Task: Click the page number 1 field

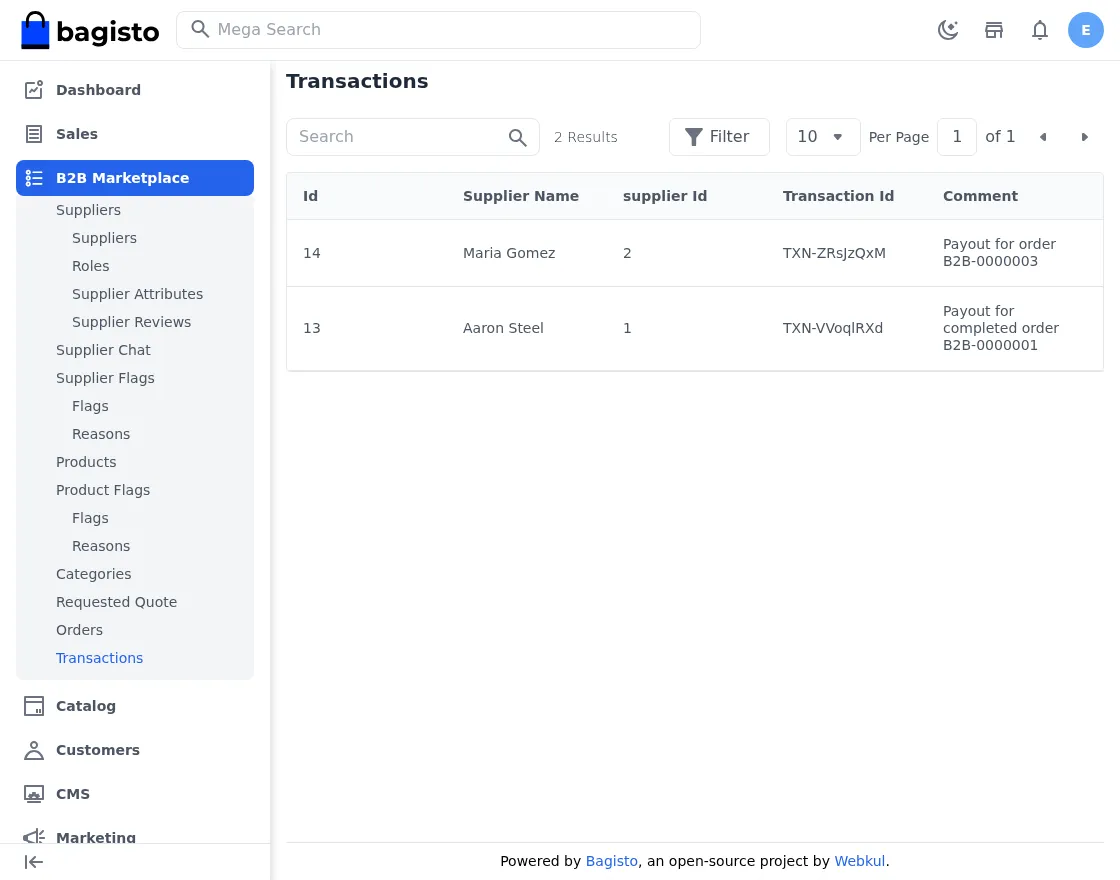Action: [x=957, y=137]
